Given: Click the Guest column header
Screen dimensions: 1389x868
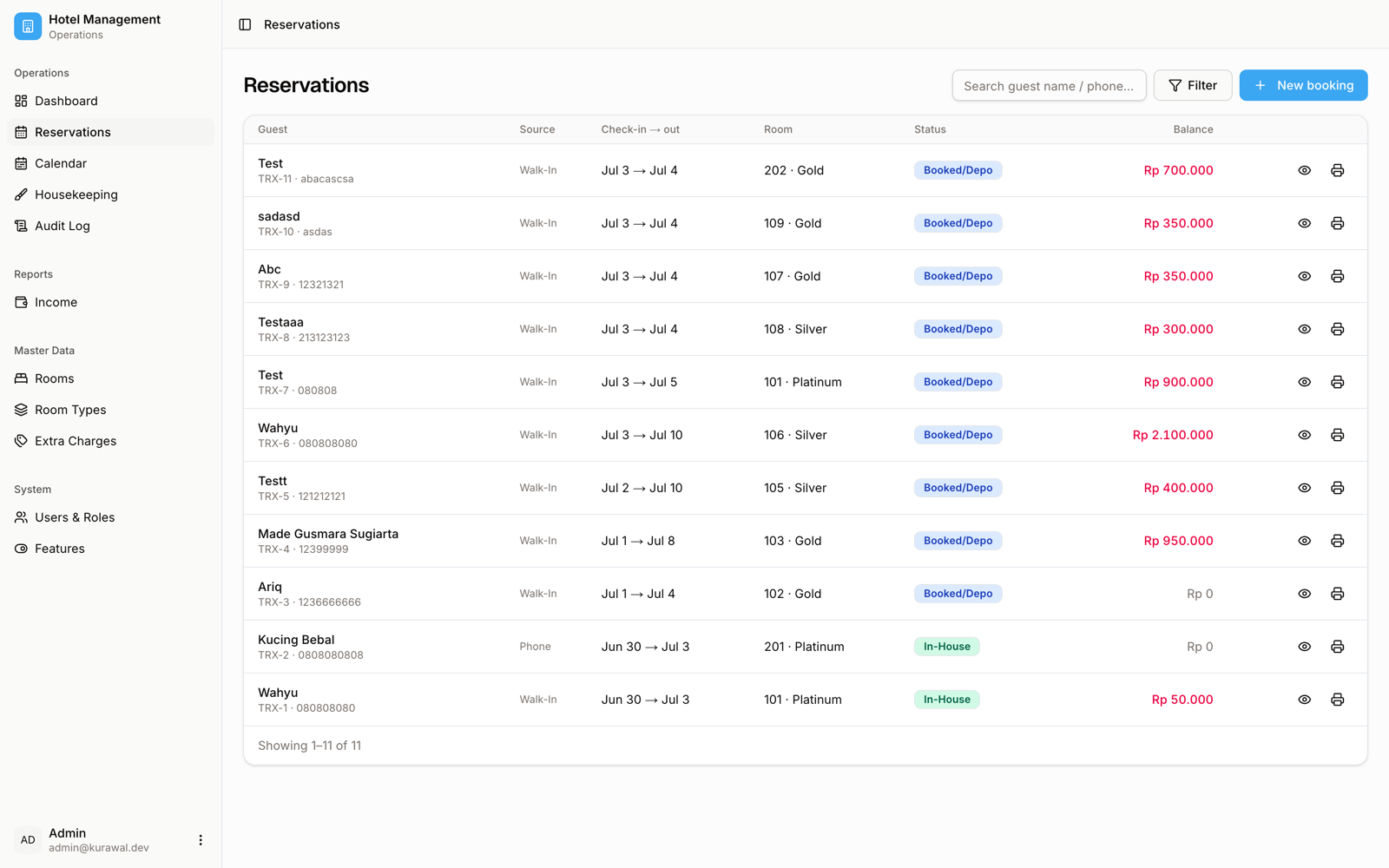Looking at the screenshot, I should [x=273, y=129].
